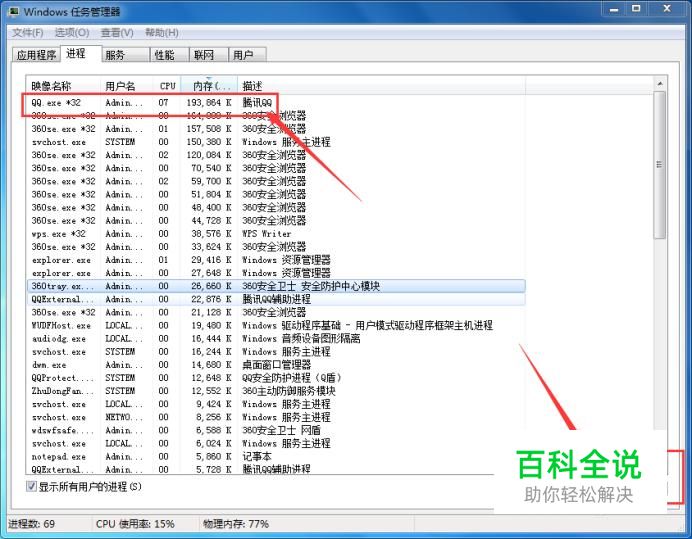Select the wdswfsafe process row
This screenshot has width=692, height=539.
click(276, 430)
